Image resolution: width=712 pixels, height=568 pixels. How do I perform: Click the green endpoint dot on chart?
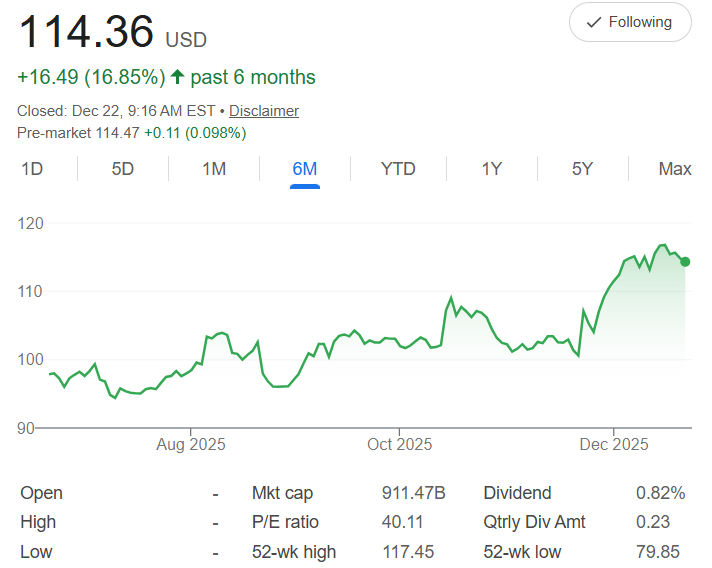click(x=685, y=262)
